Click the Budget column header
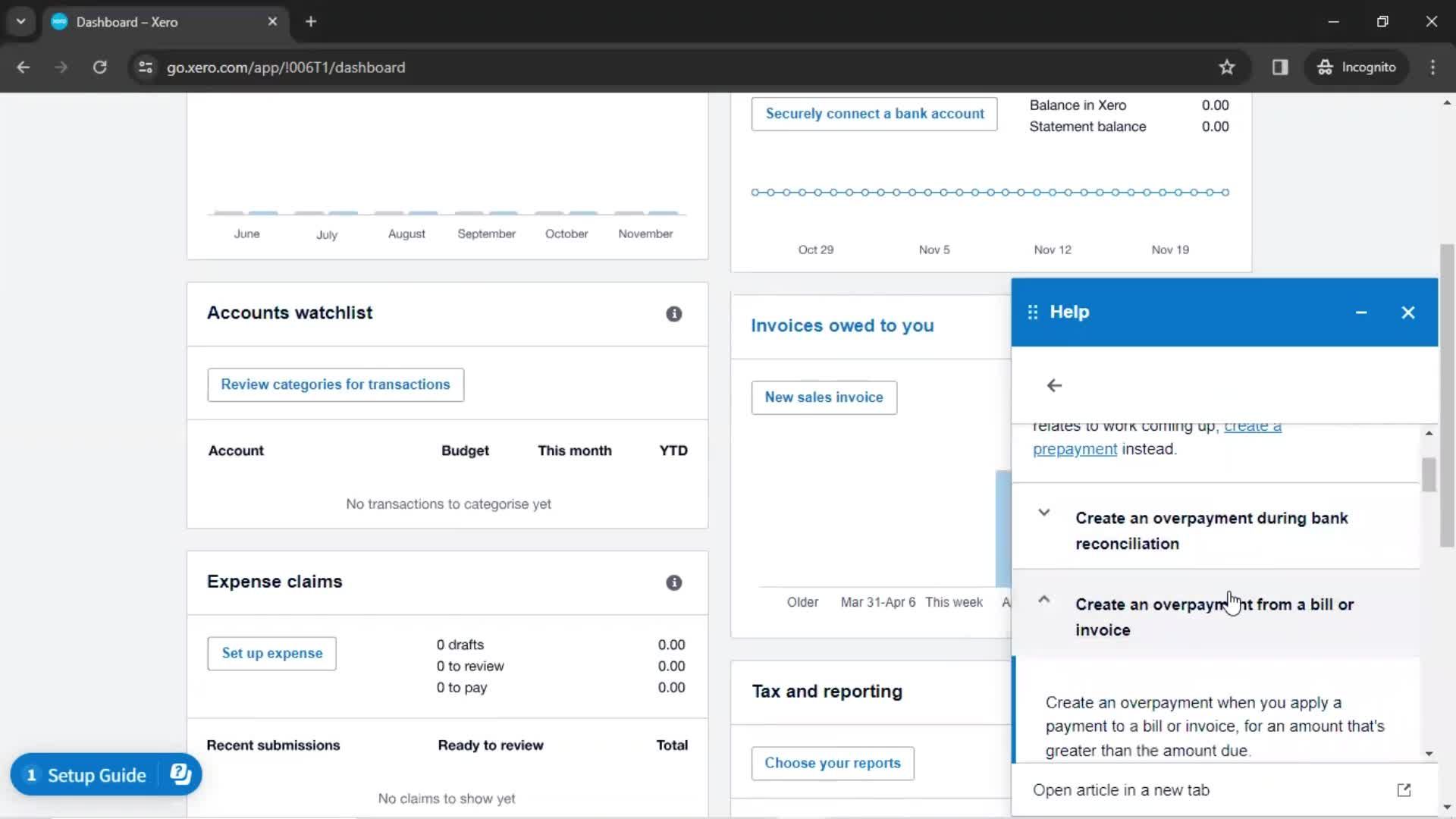Screen dimensions: 1456x819 pyautogui.click(x=465, y=450)
